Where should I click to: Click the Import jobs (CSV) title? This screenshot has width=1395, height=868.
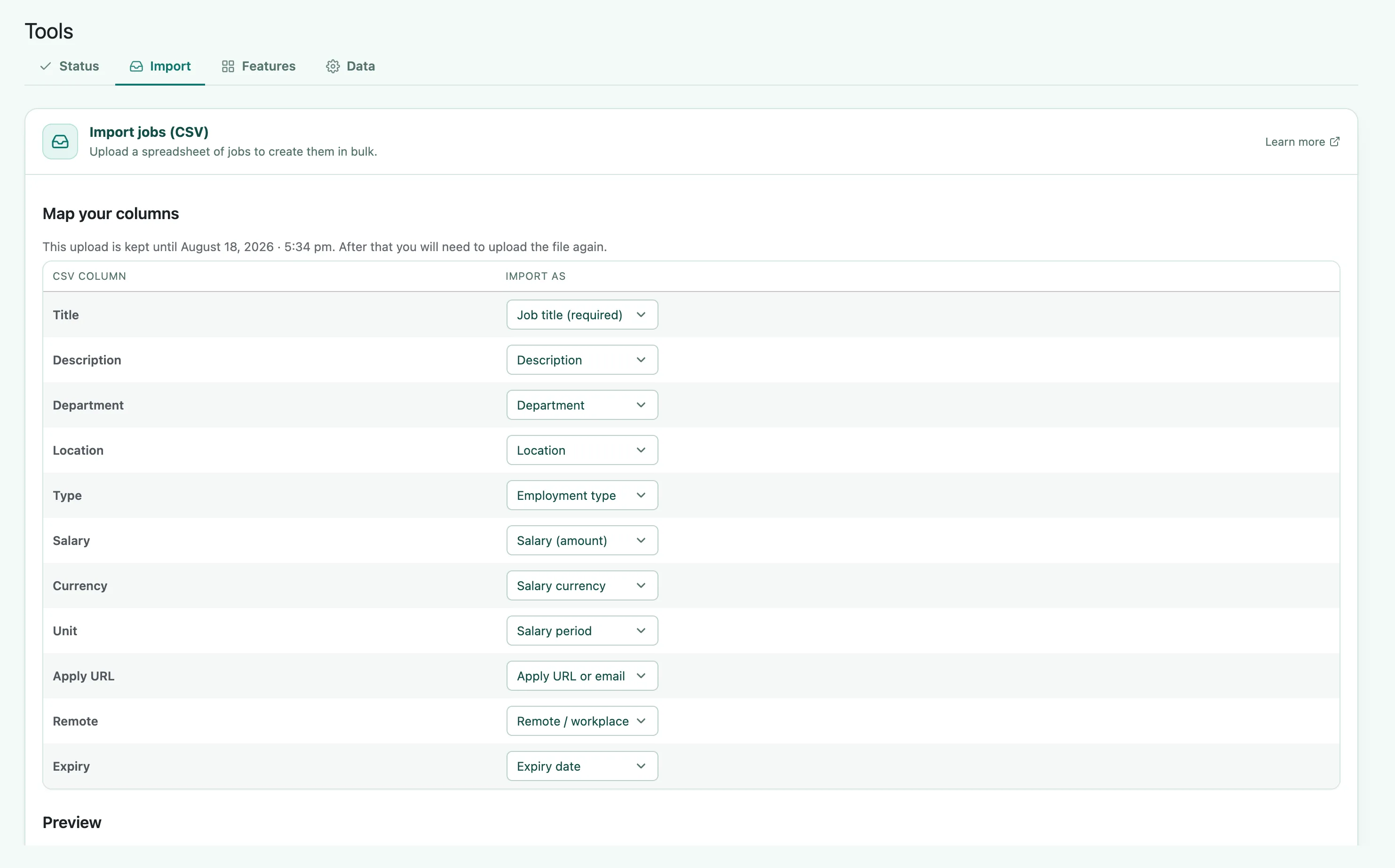click(x=149, y=132)
